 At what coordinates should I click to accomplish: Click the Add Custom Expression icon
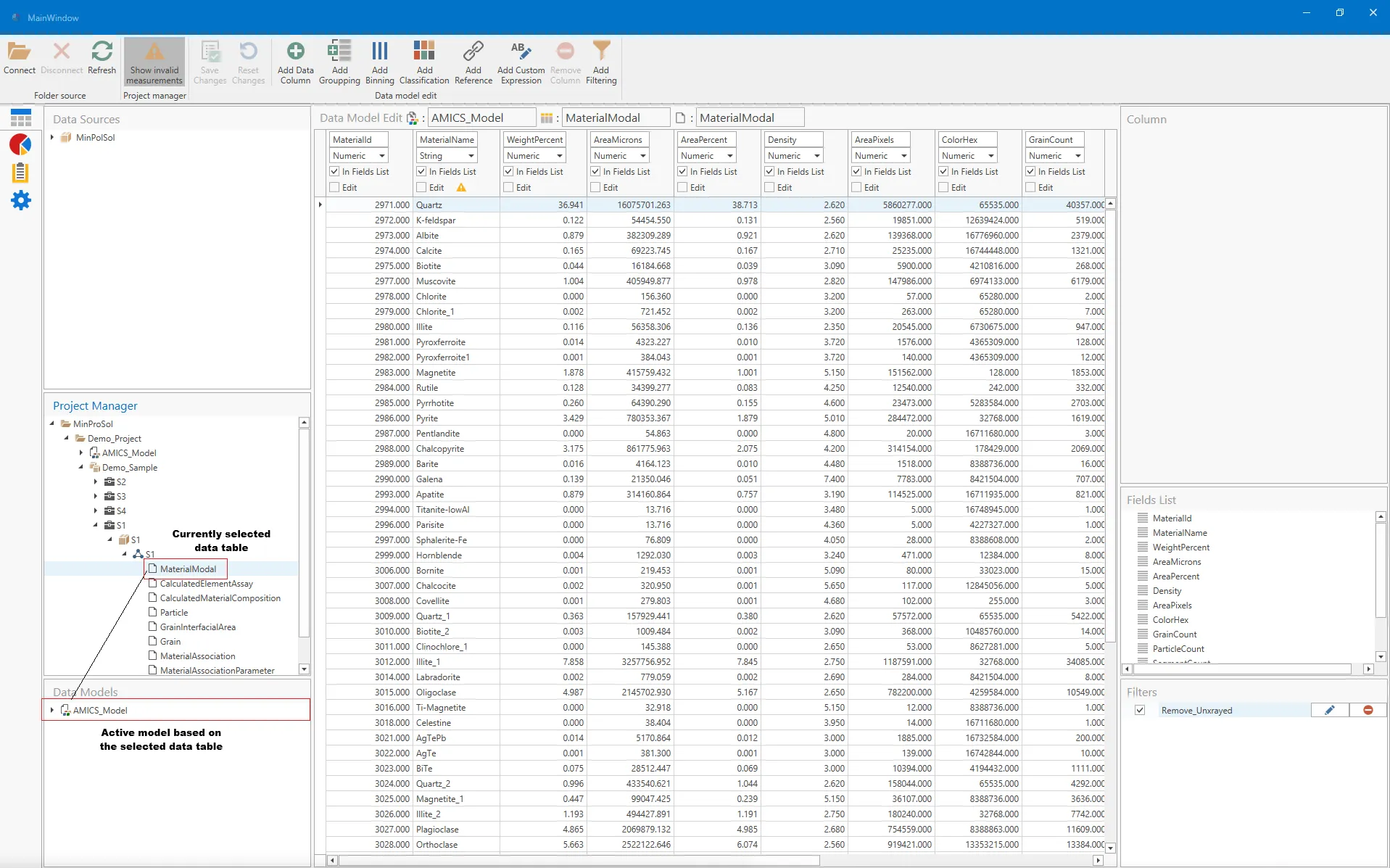(x=521, y=51)
